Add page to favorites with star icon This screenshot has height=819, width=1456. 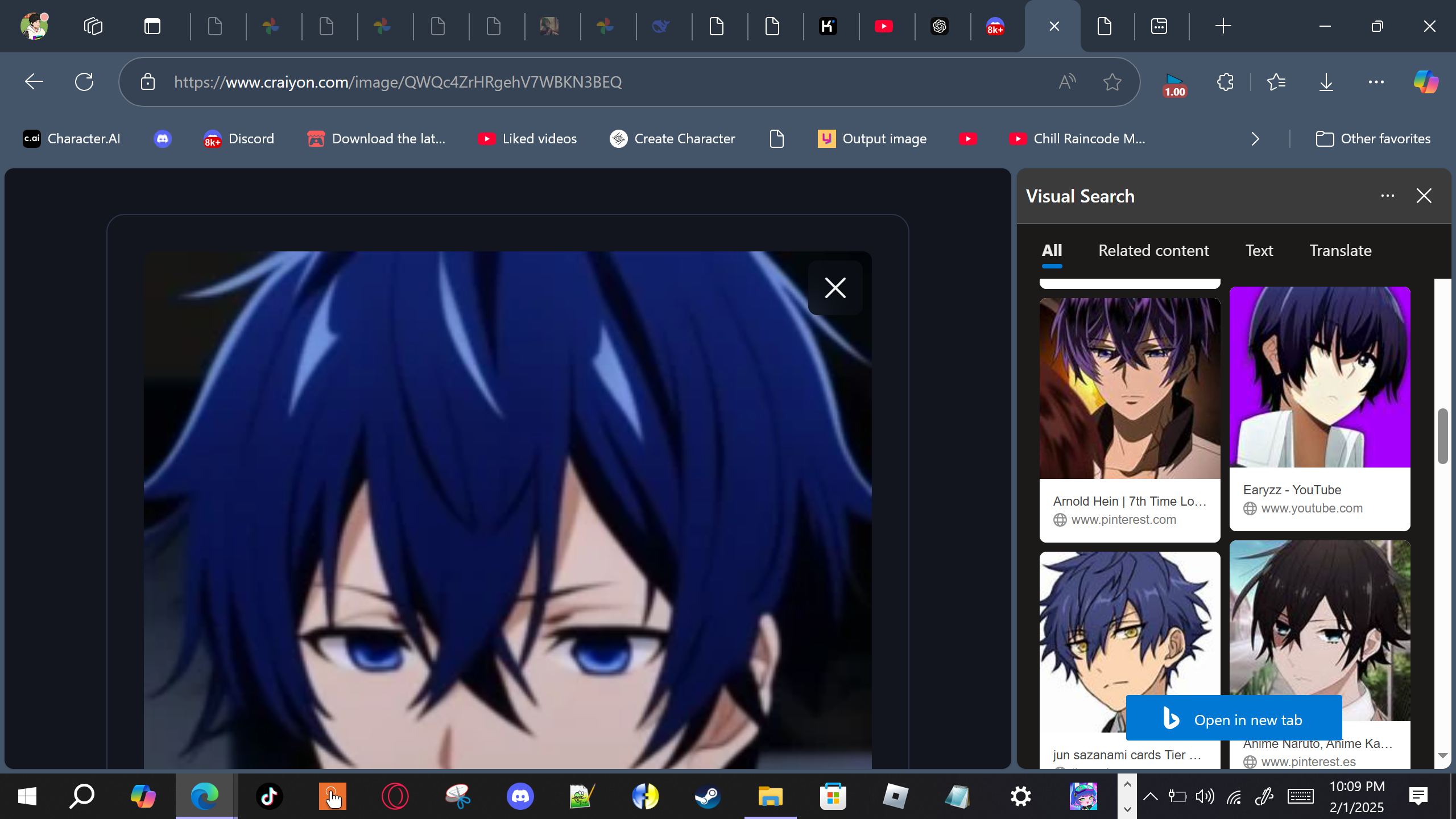click(x=1112, y=82)
